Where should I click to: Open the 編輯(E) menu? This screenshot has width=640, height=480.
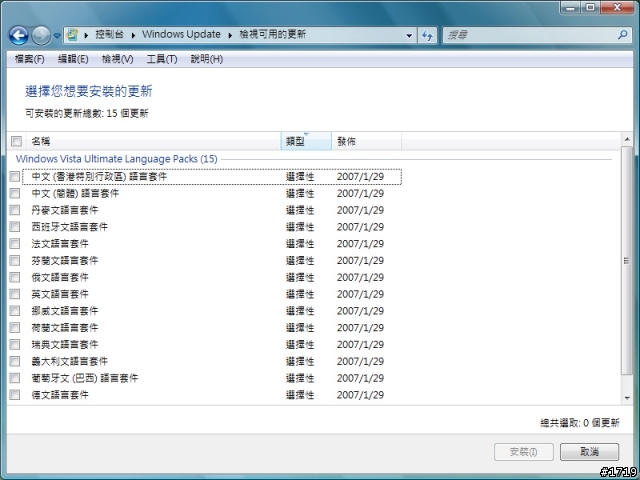tap(73, 59)
